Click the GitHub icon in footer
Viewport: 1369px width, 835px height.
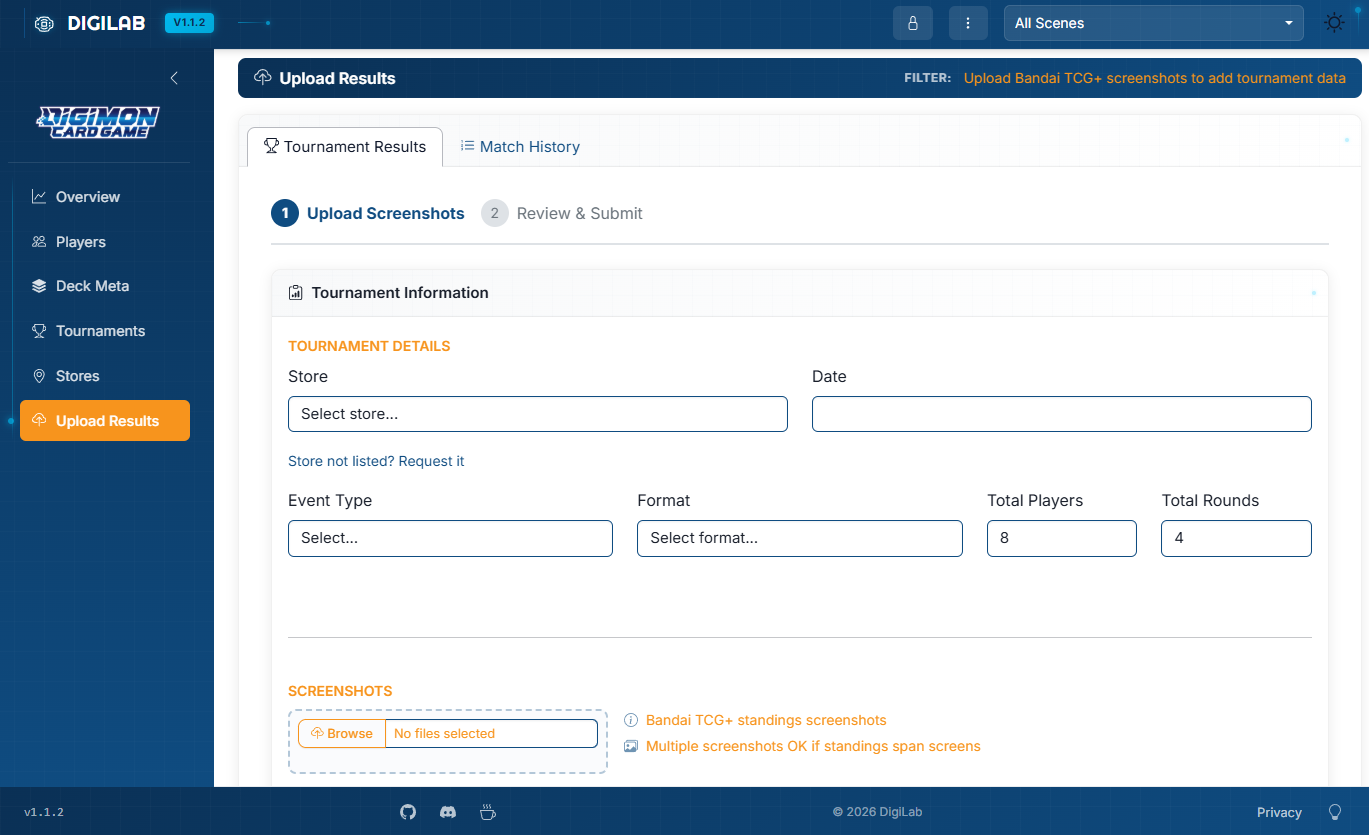[408, 812]
